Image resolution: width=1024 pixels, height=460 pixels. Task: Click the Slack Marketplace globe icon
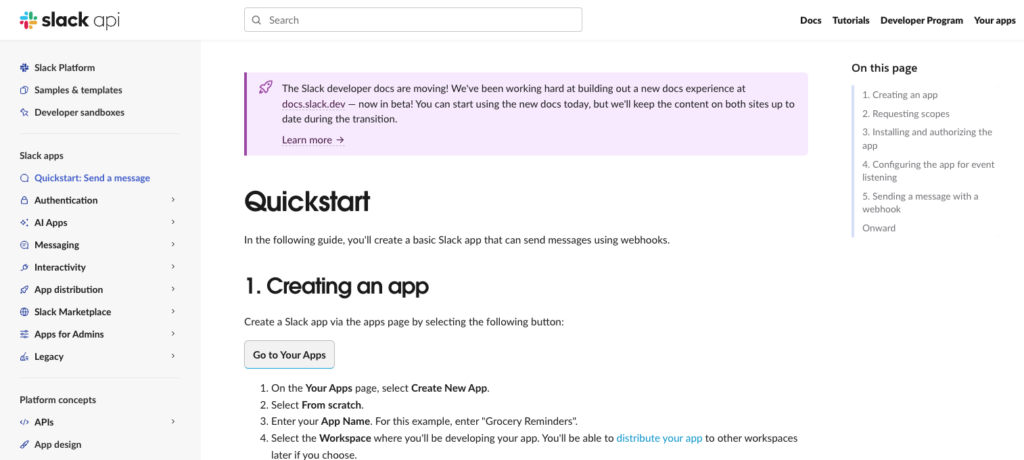24,312
